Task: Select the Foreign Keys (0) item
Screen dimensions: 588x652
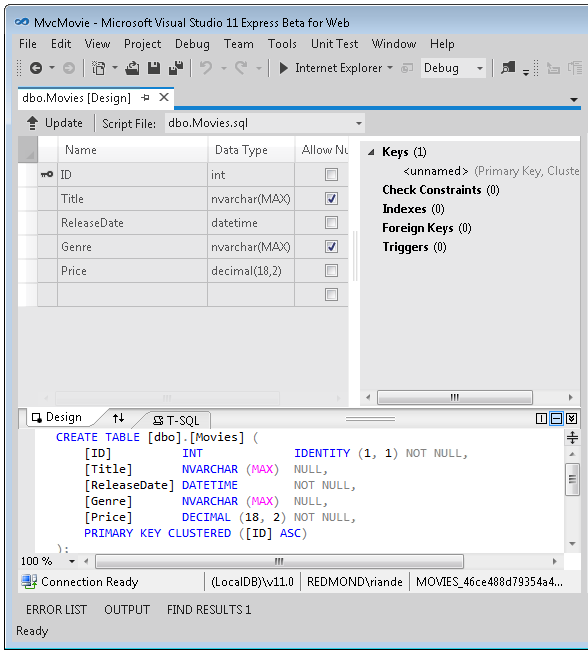Action: (427, 228)
